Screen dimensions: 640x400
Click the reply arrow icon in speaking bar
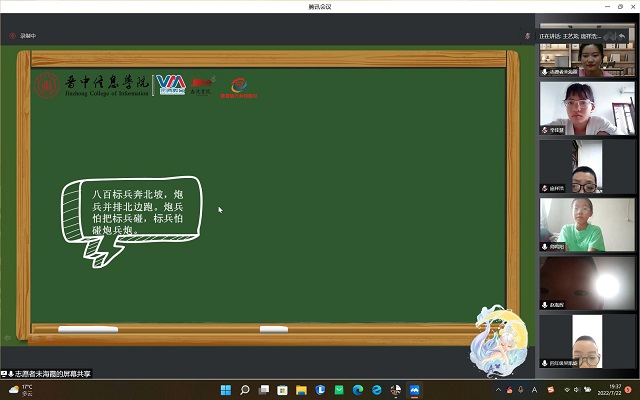coord(621,36)
